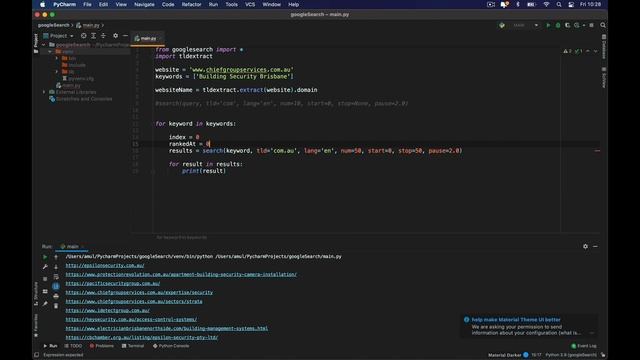
Task: Collapse the googleSearch root folder
Action: click(x=44, y=45)
